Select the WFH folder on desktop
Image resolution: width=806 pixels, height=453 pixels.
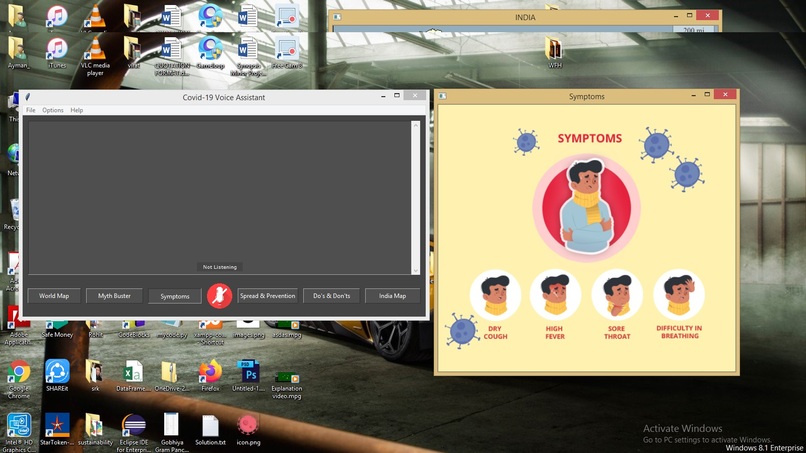pos(555,53)
